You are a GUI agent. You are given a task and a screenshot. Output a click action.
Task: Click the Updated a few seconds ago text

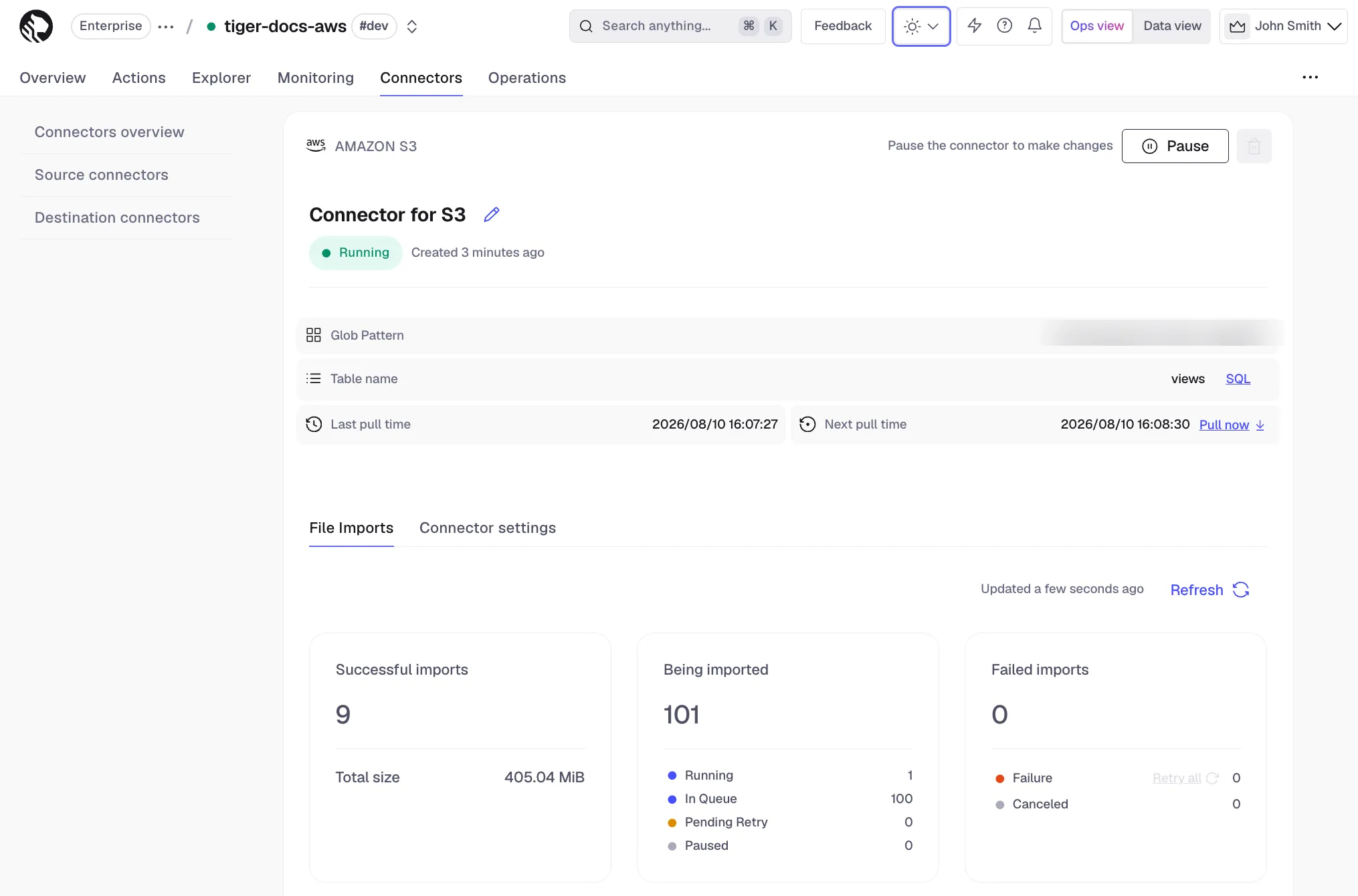(x=1062, y=588)
